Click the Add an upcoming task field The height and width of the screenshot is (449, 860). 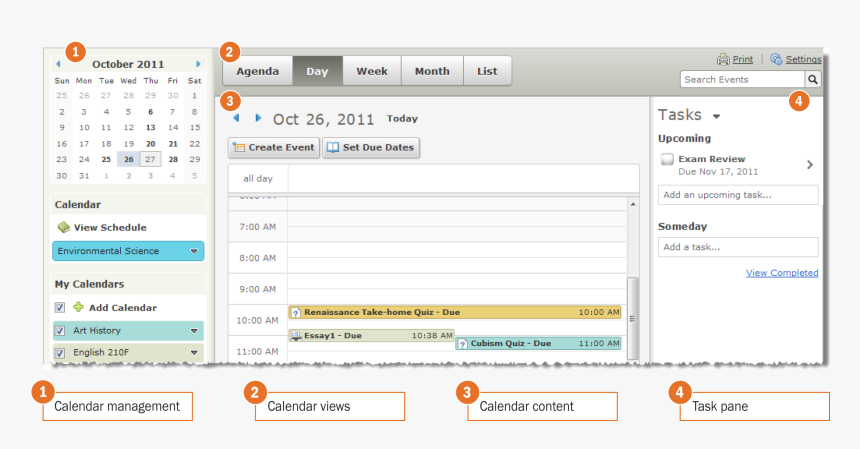738,195
